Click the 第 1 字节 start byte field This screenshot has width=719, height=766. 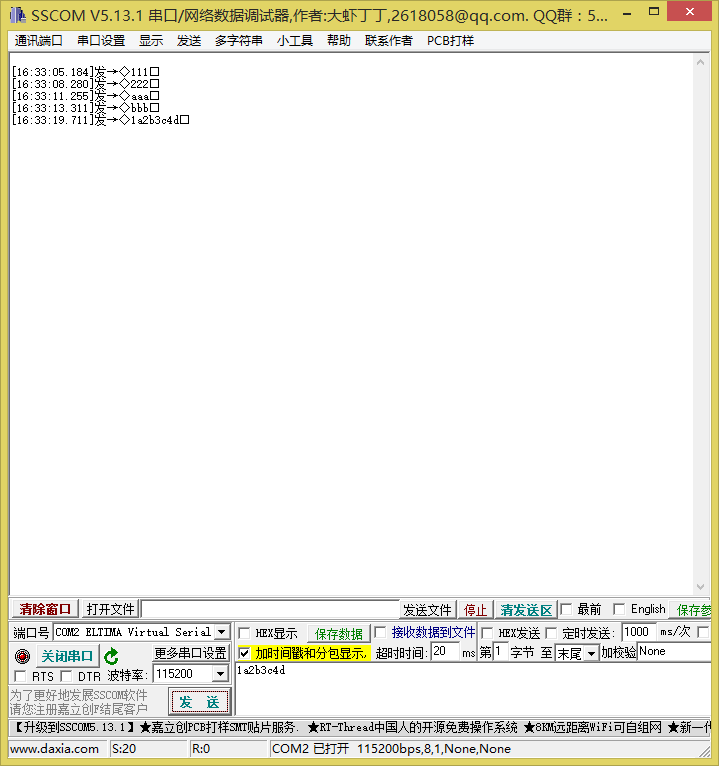pos(500,652)
